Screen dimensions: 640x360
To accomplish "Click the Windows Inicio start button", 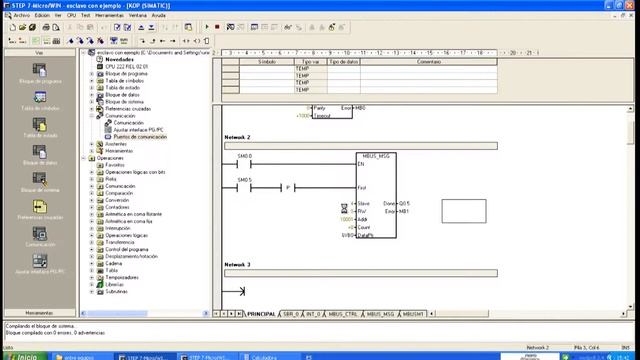I will [24, 357].
